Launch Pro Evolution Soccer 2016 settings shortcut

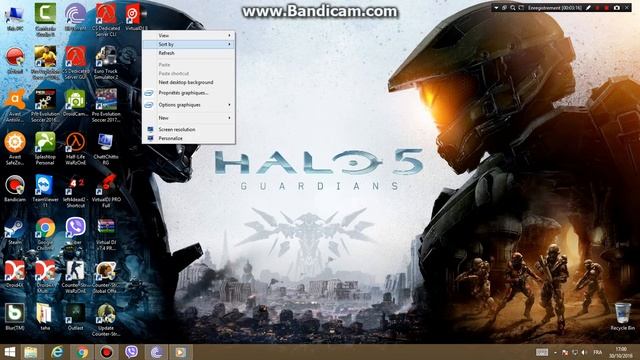coord(45,105)
